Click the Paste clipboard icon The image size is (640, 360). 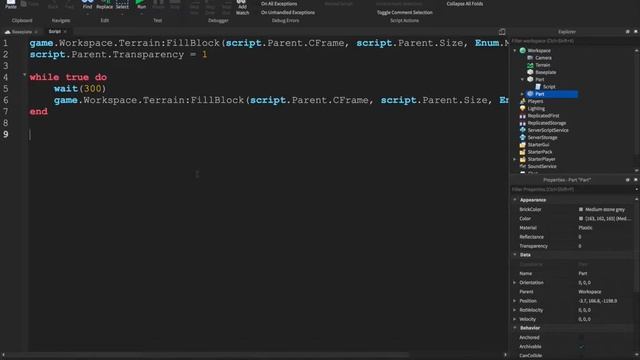tap(11, 4)
